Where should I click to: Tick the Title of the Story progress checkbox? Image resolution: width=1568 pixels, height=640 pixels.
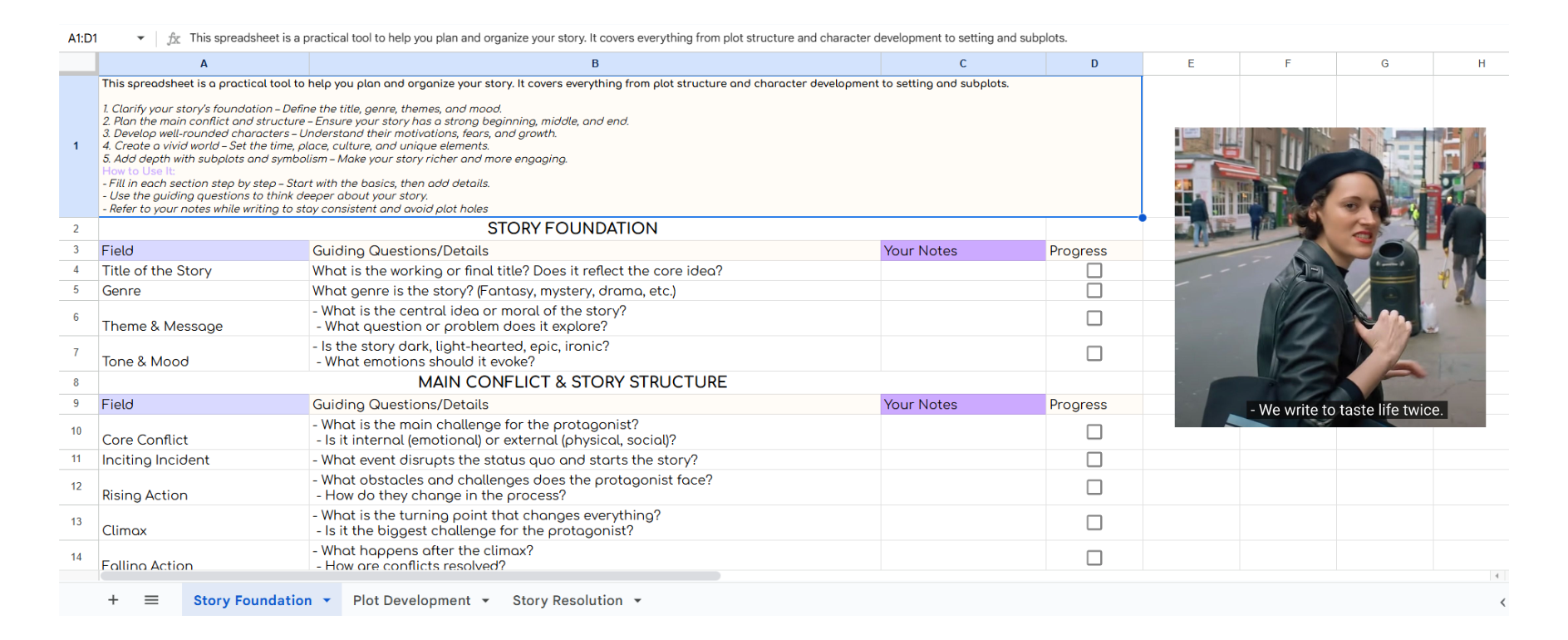(1094, 271)
